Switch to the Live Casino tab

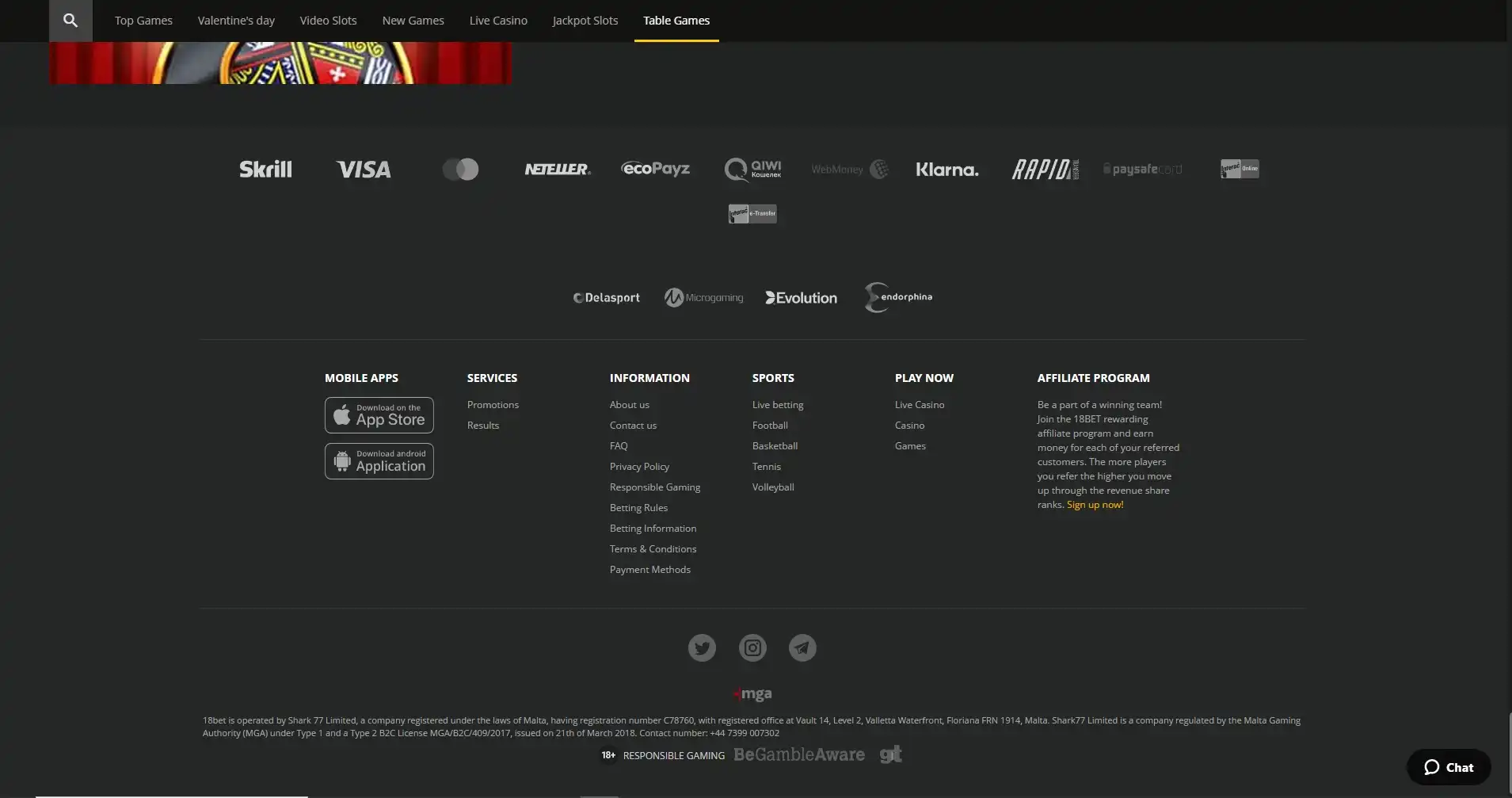tap(498, 21)
